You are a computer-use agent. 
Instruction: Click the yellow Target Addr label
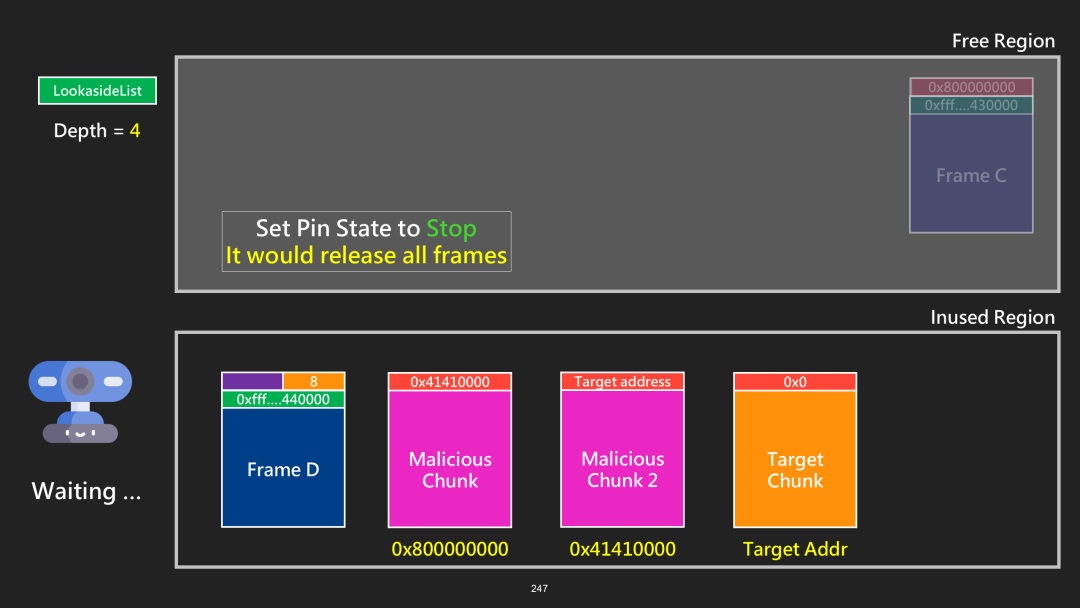(x=795, y=549)
